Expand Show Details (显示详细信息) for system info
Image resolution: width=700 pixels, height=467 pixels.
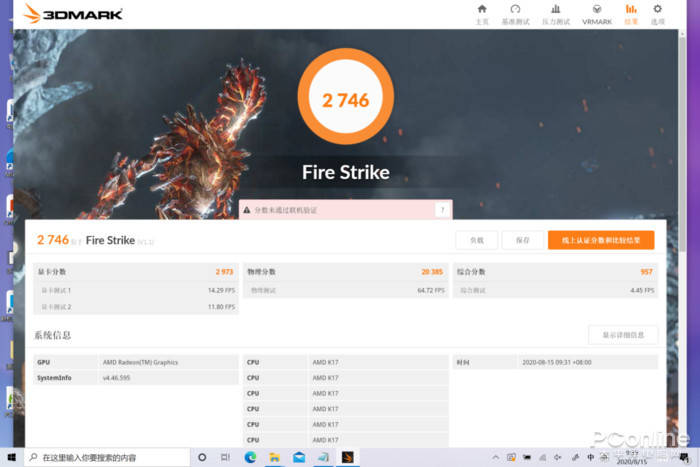623,335
